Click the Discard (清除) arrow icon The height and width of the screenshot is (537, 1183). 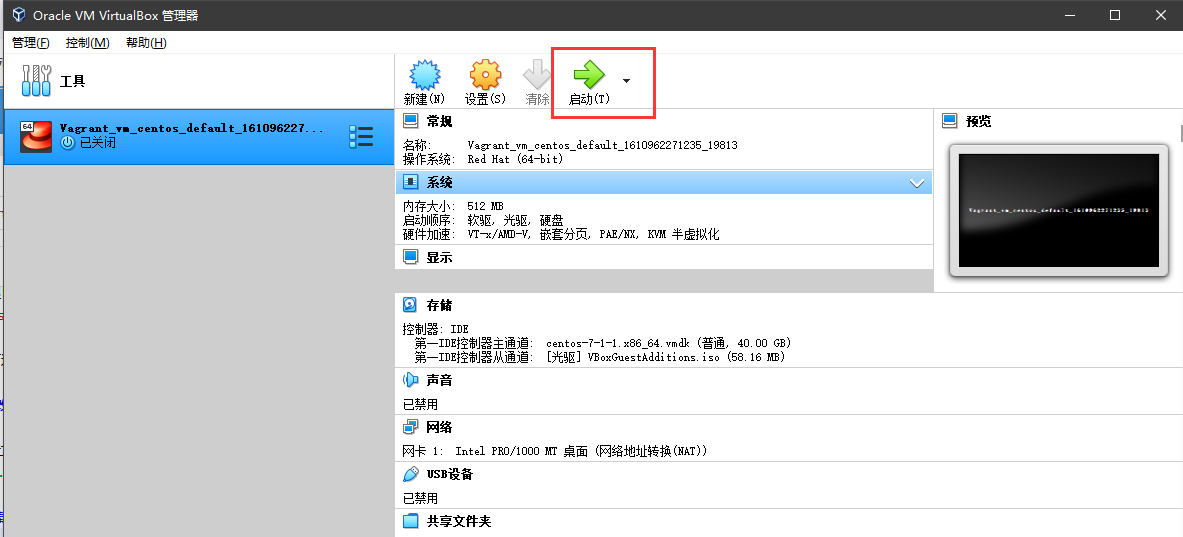click(537, 75)
